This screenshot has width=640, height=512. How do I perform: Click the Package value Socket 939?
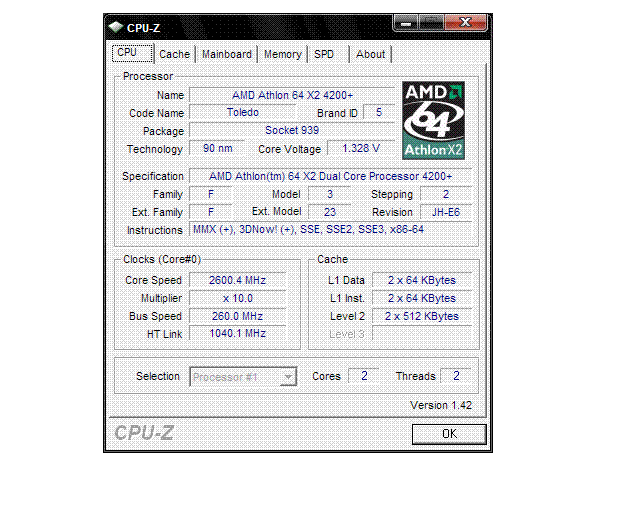pos(292,130)
